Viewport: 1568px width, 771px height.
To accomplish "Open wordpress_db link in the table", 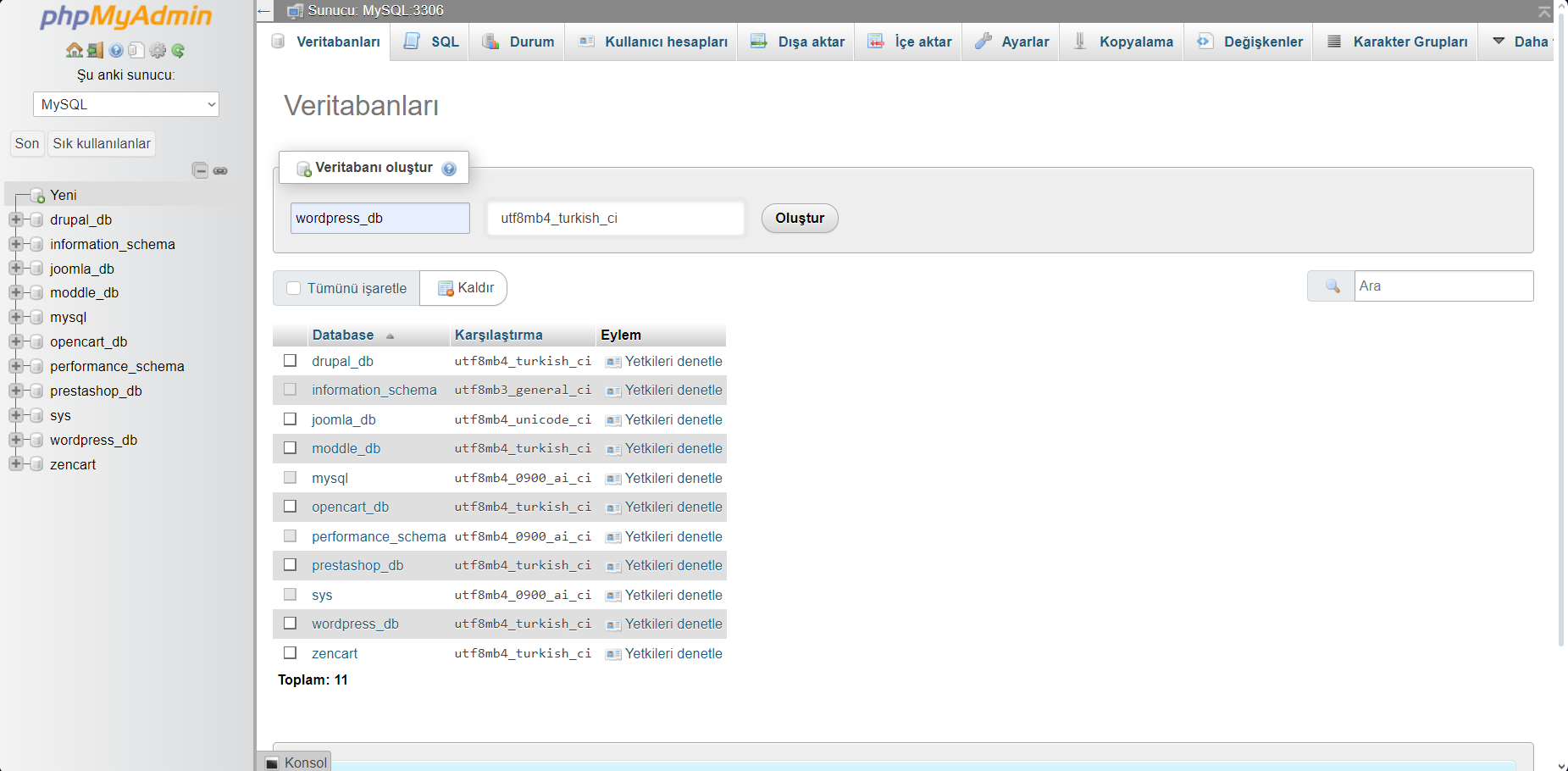I will [x=355, y=624].
